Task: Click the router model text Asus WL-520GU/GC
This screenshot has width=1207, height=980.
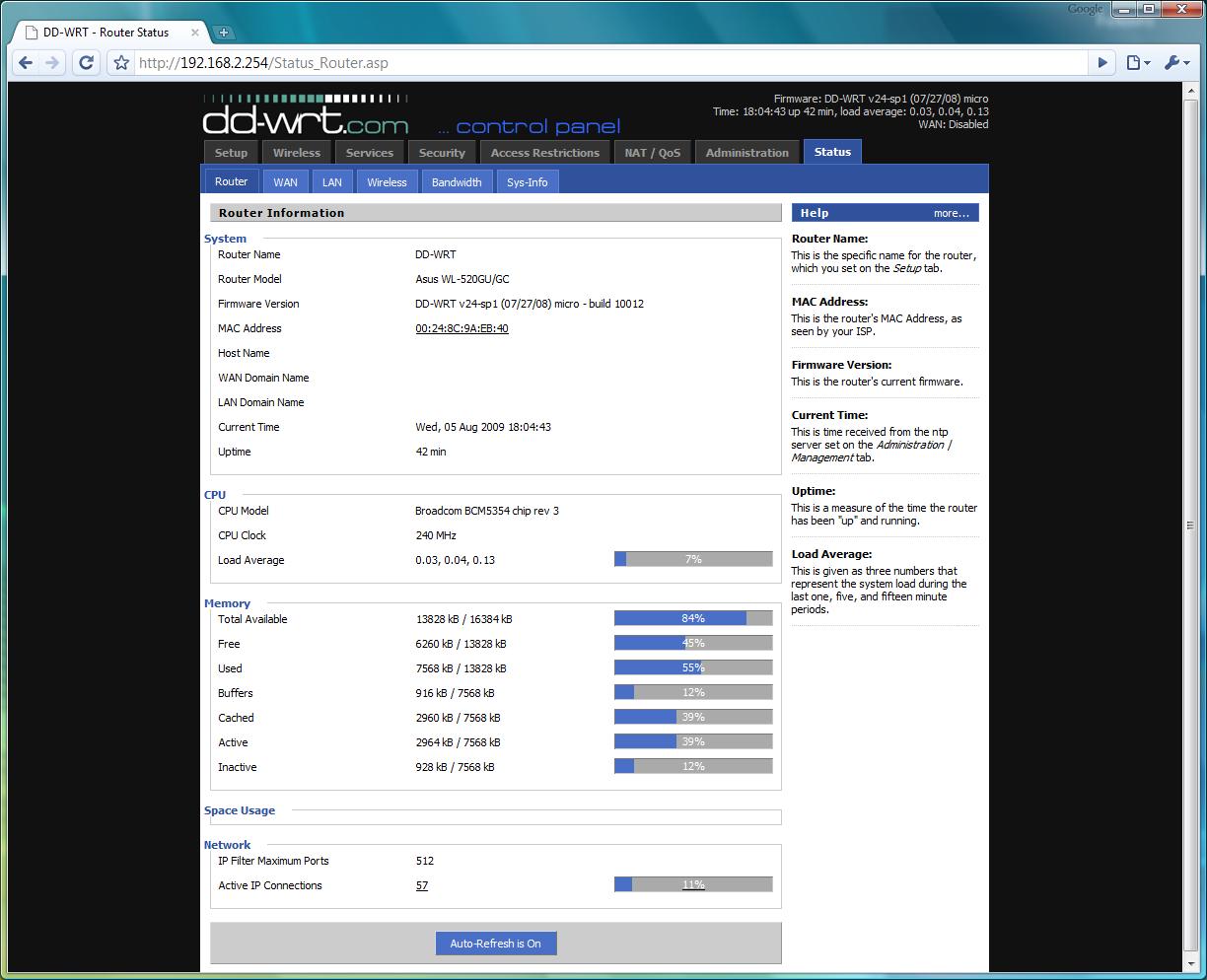Action: [x=462, y=279]
